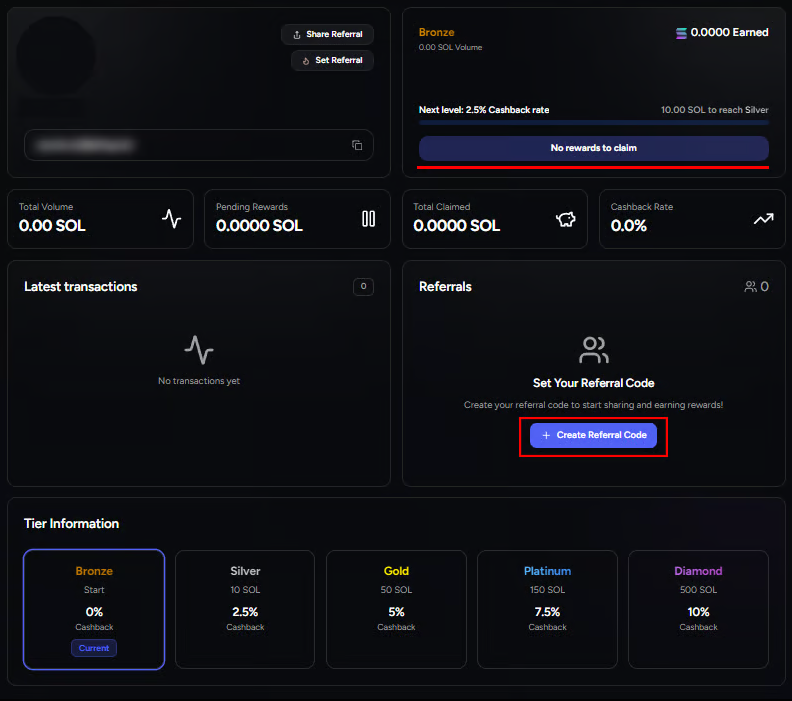792x701 pixels.
Task: Click the activity pulse icon in Total Volume
Action: pyautogui.click(x=172, y=219)
